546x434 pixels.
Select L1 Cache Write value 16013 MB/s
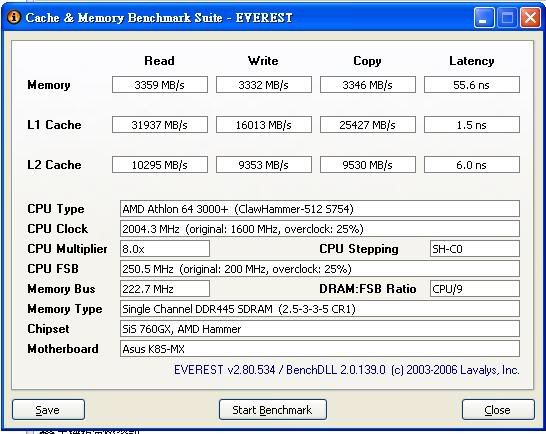(x=264, y=125)
